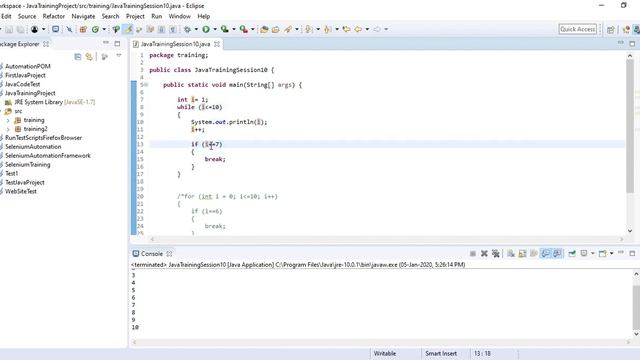Viewport: 640px width, 360px height.
Task: Expand the training2 package node
Action: (8, 129)
